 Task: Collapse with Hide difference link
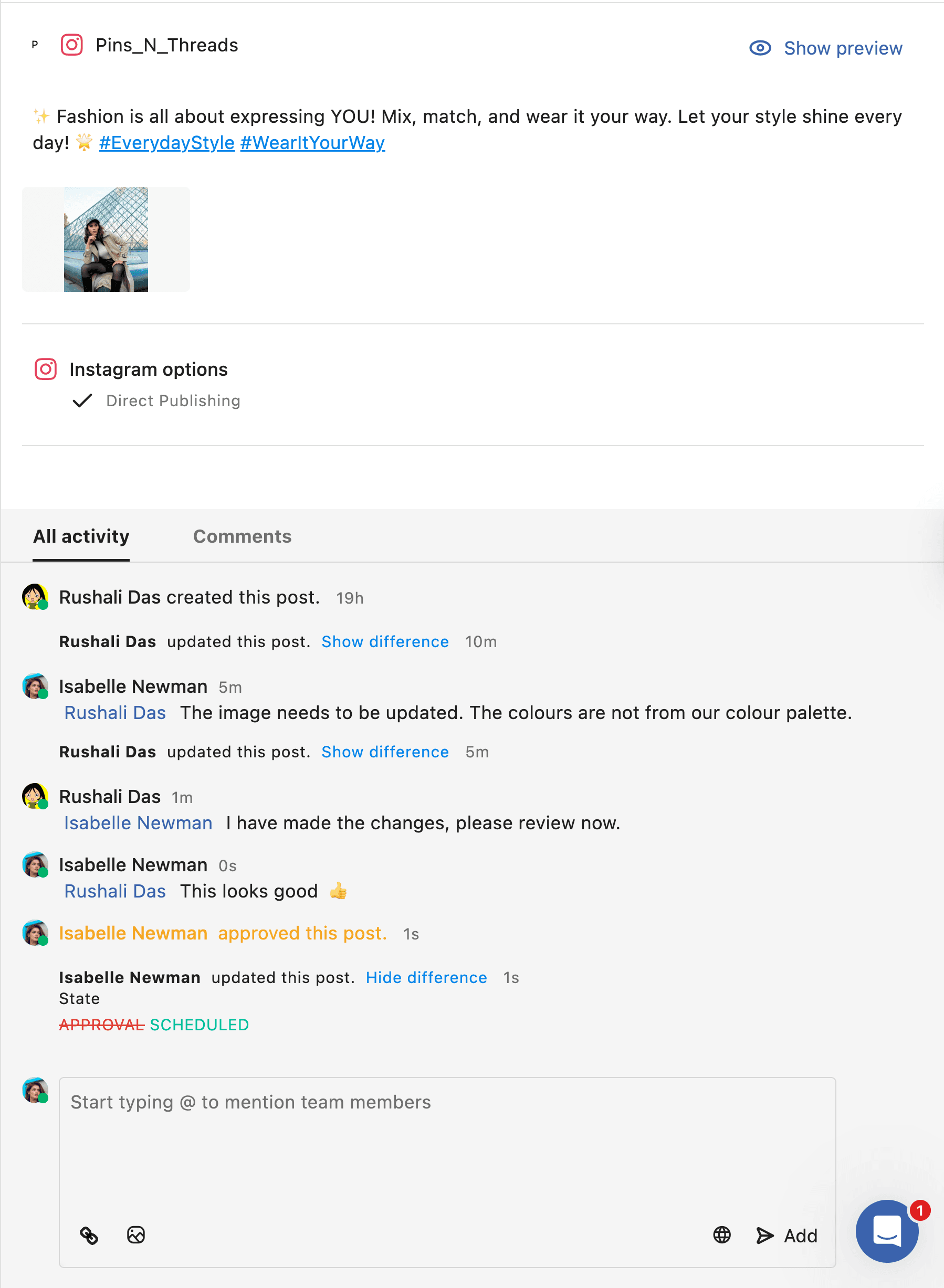(x=426, y=977)
